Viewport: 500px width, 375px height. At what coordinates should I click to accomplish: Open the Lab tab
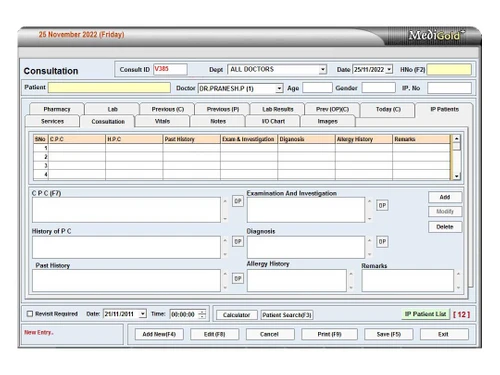[x=112, y=109]
